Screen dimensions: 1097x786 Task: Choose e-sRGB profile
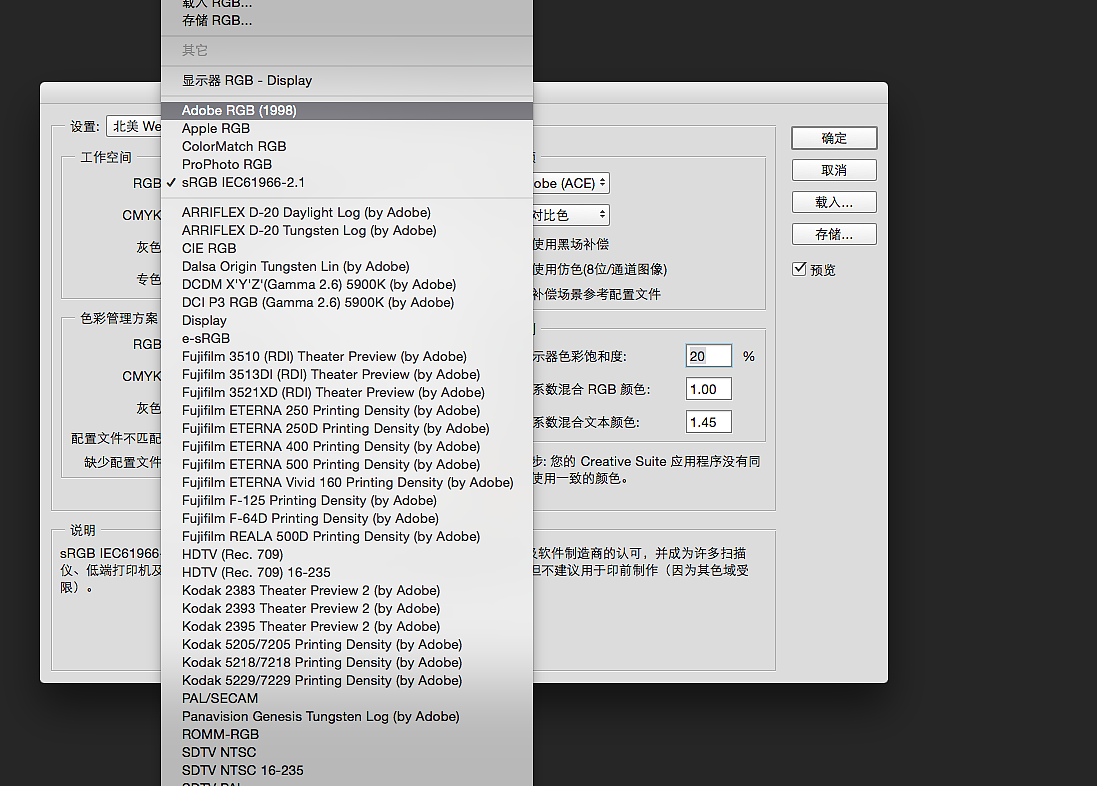(x=346, y=339)
